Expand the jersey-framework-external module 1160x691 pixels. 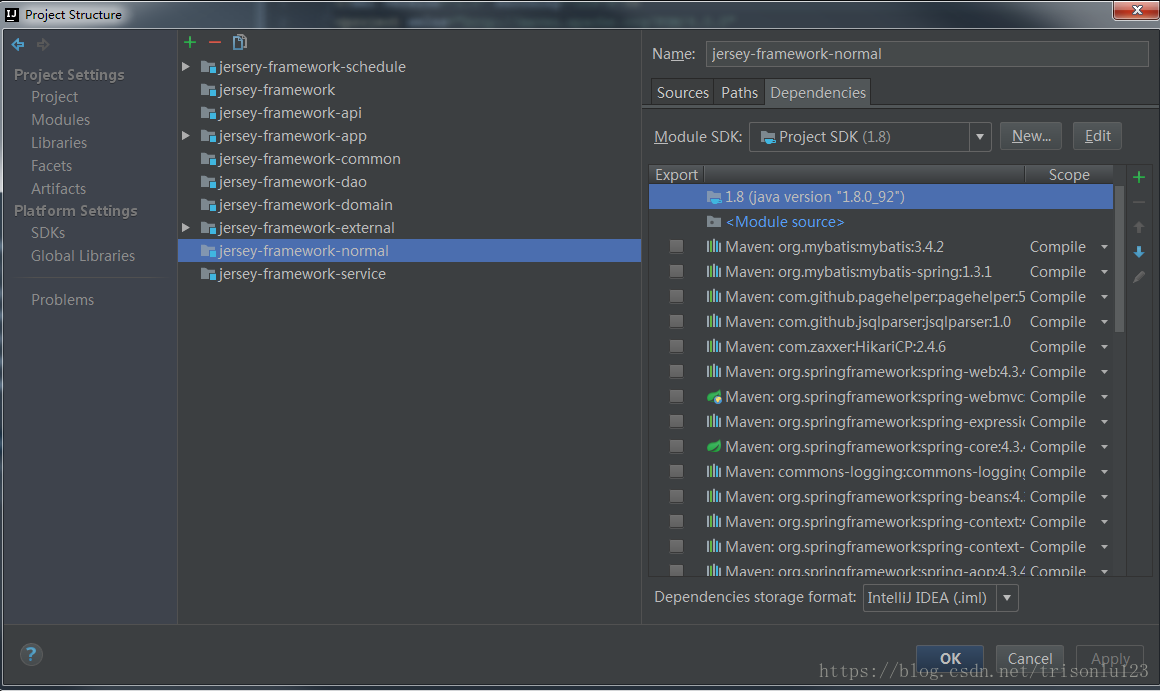[x=186, y=228]
